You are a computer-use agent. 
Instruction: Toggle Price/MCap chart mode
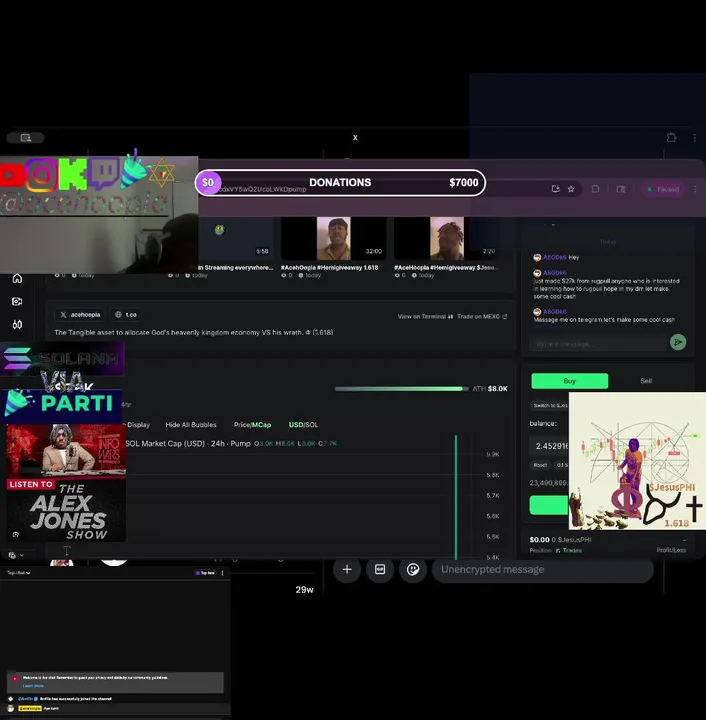click(252, 425)
